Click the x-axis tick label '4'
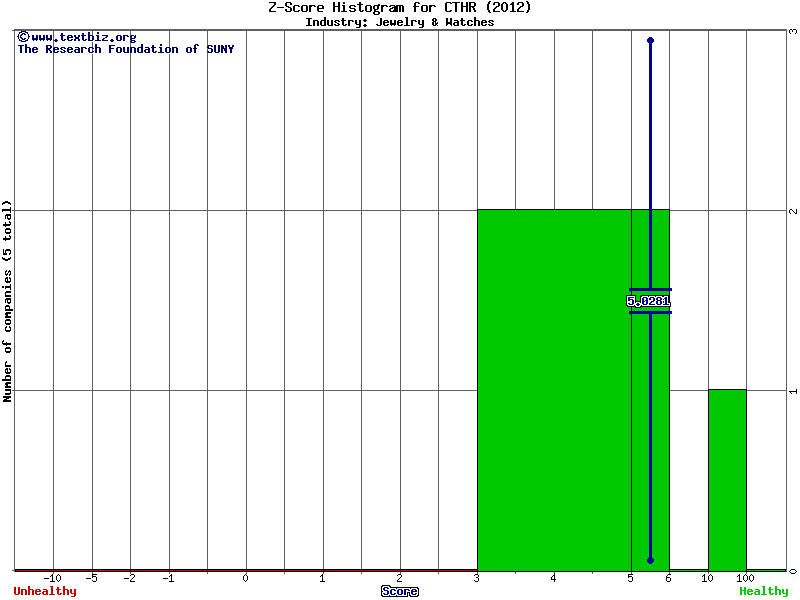The image size is (800, 600). point(554,578)
